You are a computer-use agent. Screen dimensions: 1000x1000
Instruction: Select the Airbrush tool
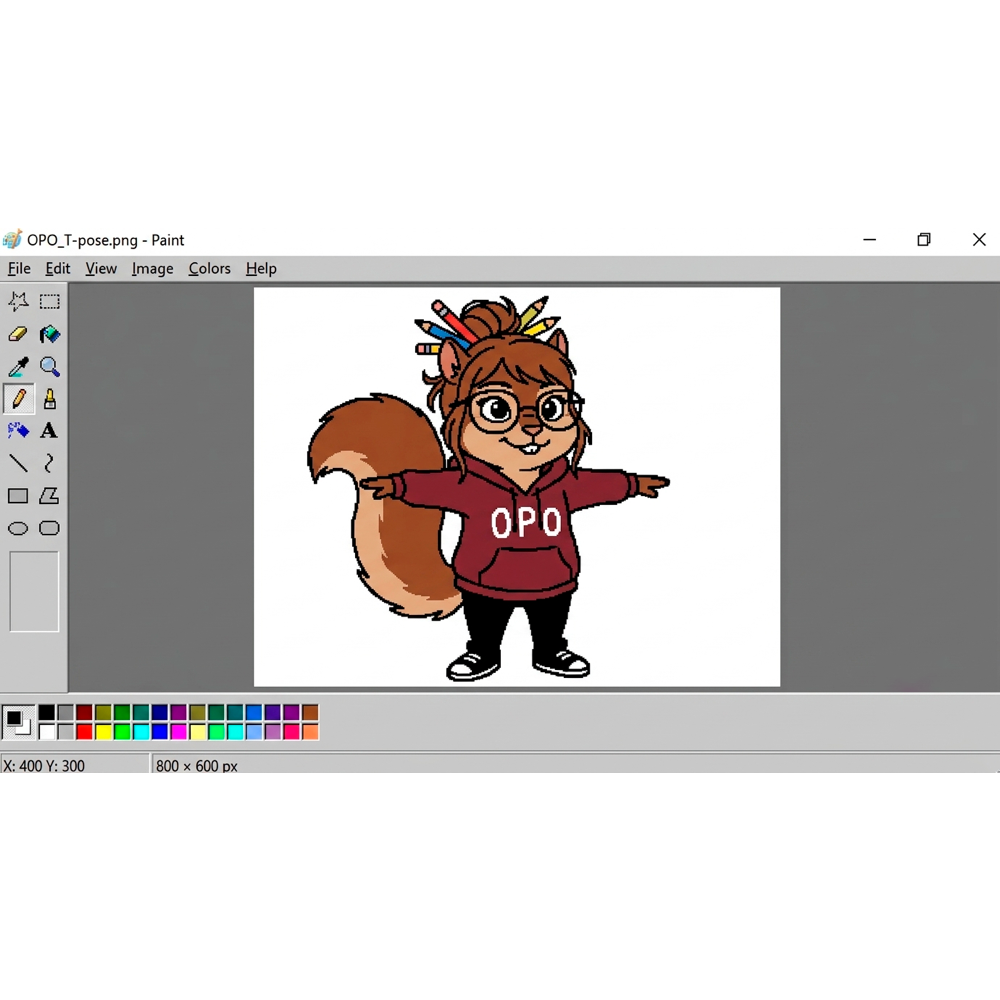18,431
